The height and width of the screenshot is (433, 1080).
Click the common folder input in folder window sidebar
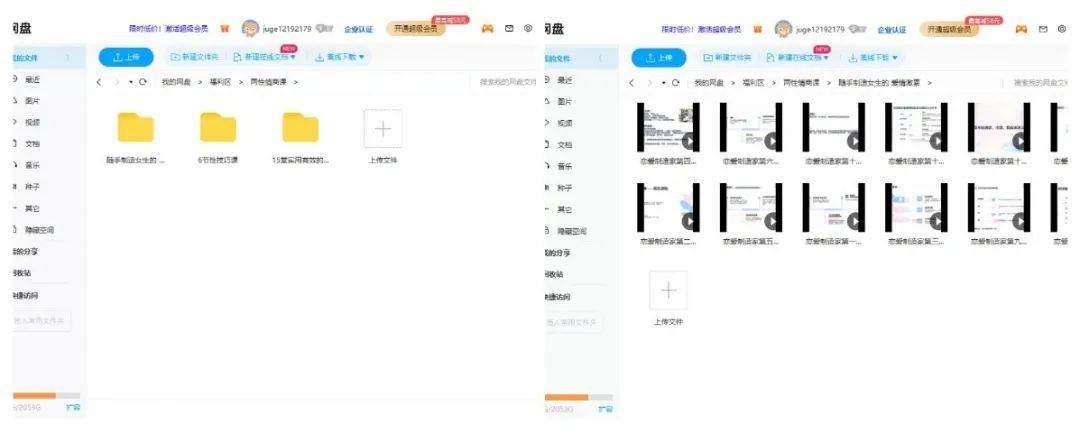coord(41,321)
